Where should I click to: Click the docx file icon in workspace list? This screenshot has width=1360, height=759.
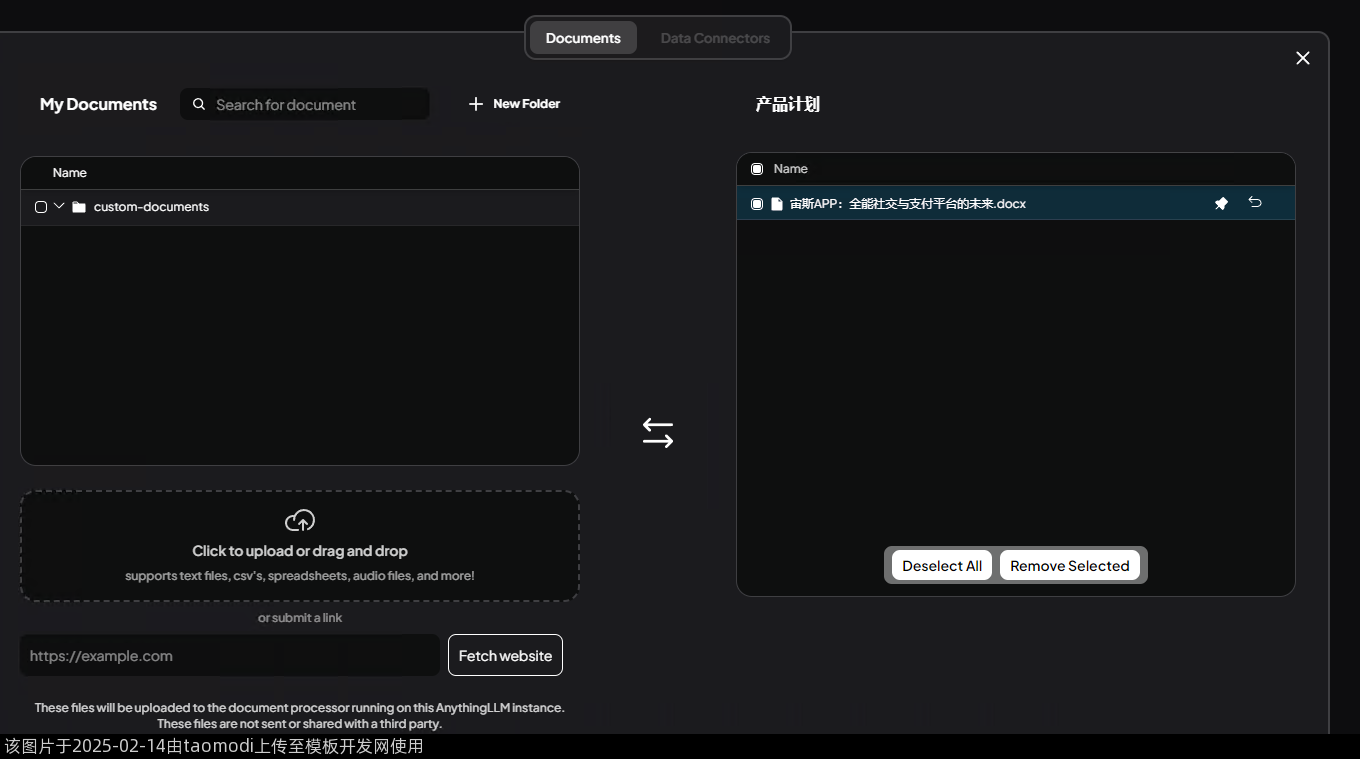click(x=776, y=204)
